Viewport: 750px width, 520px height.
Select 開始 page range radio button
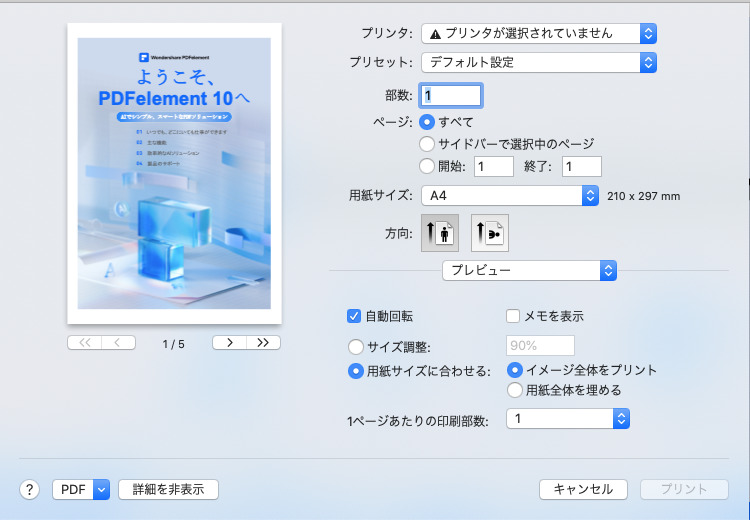pyautogui.click(x=427, y=166)
